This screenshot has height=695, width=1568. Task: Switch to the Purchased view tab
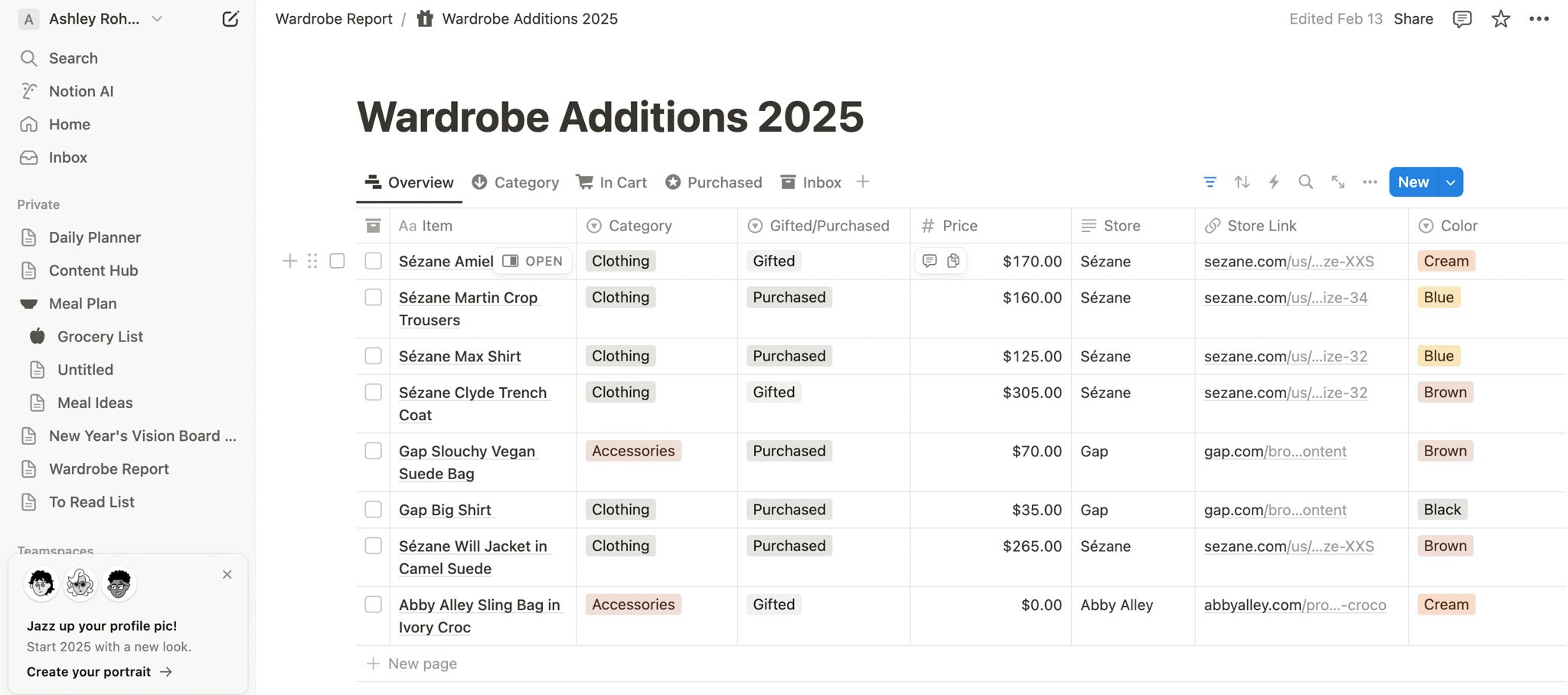tap(714, 182)
